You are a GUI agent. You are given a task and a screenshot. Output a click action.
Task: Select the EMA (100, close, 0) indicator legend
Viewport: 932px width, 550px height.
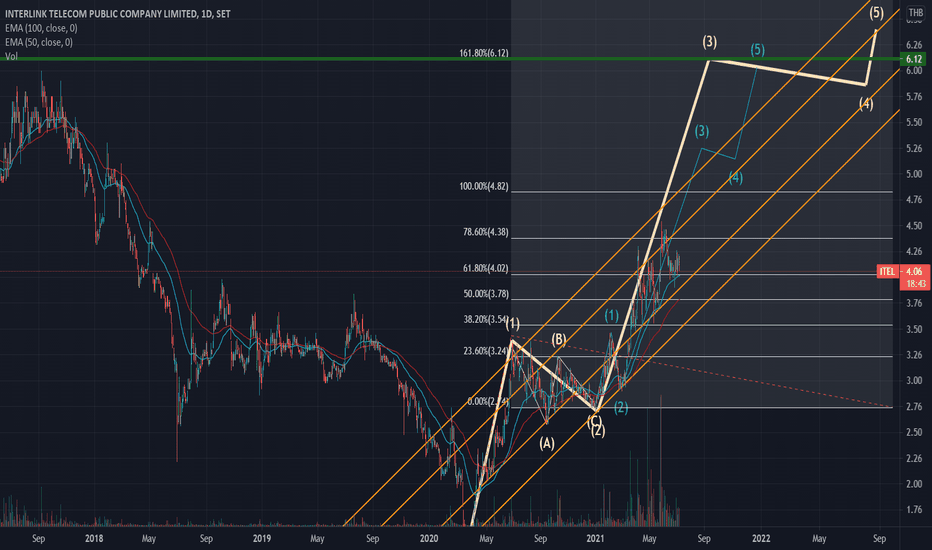click(x=41, y=28)
